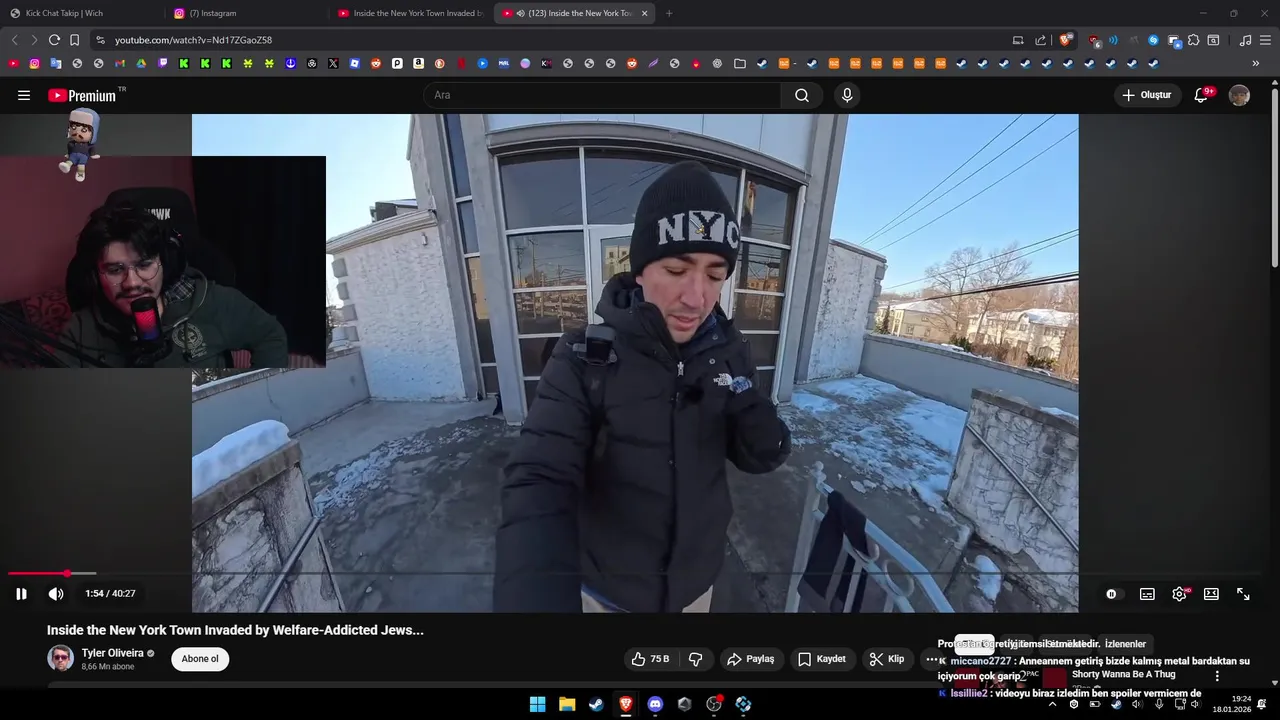Open the X (Twitter) bookmark icon

point(333,63)
